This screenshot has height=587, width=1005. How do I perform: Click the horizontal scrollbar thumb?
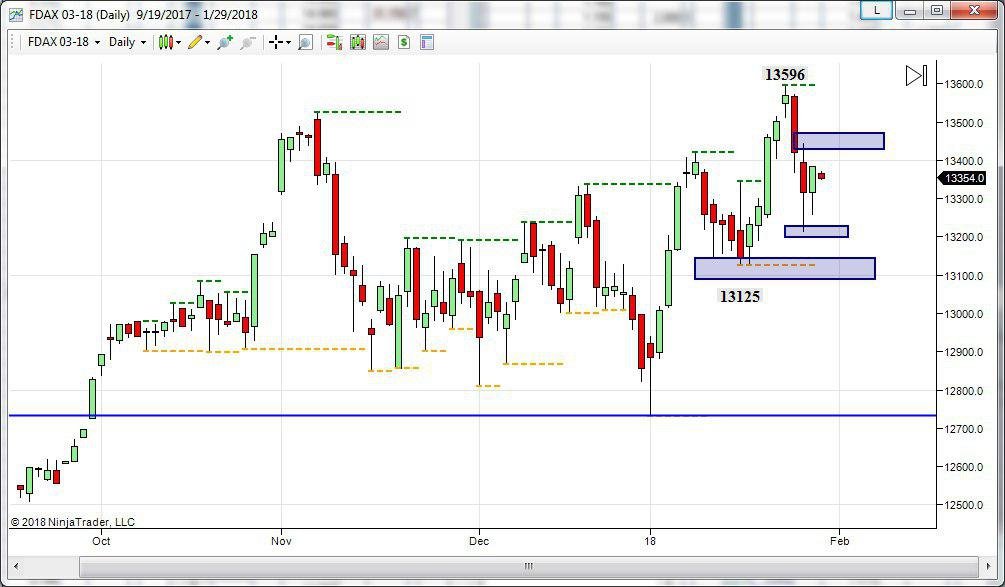(x=529, y=566)
